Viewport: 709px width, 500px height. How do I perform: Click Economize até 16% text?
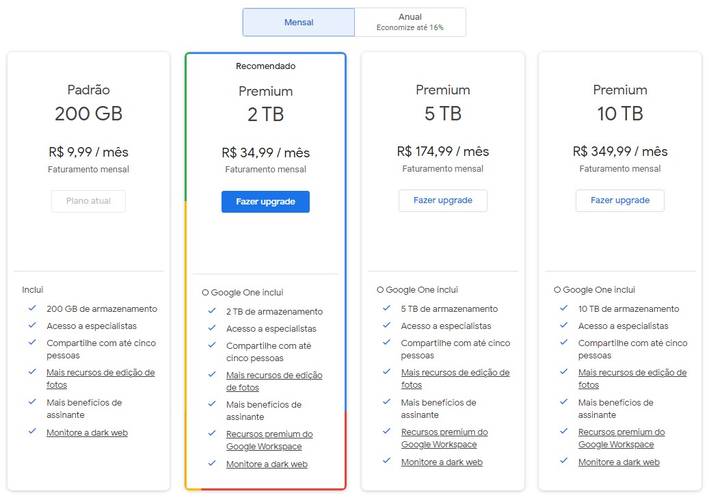point(410,28)
